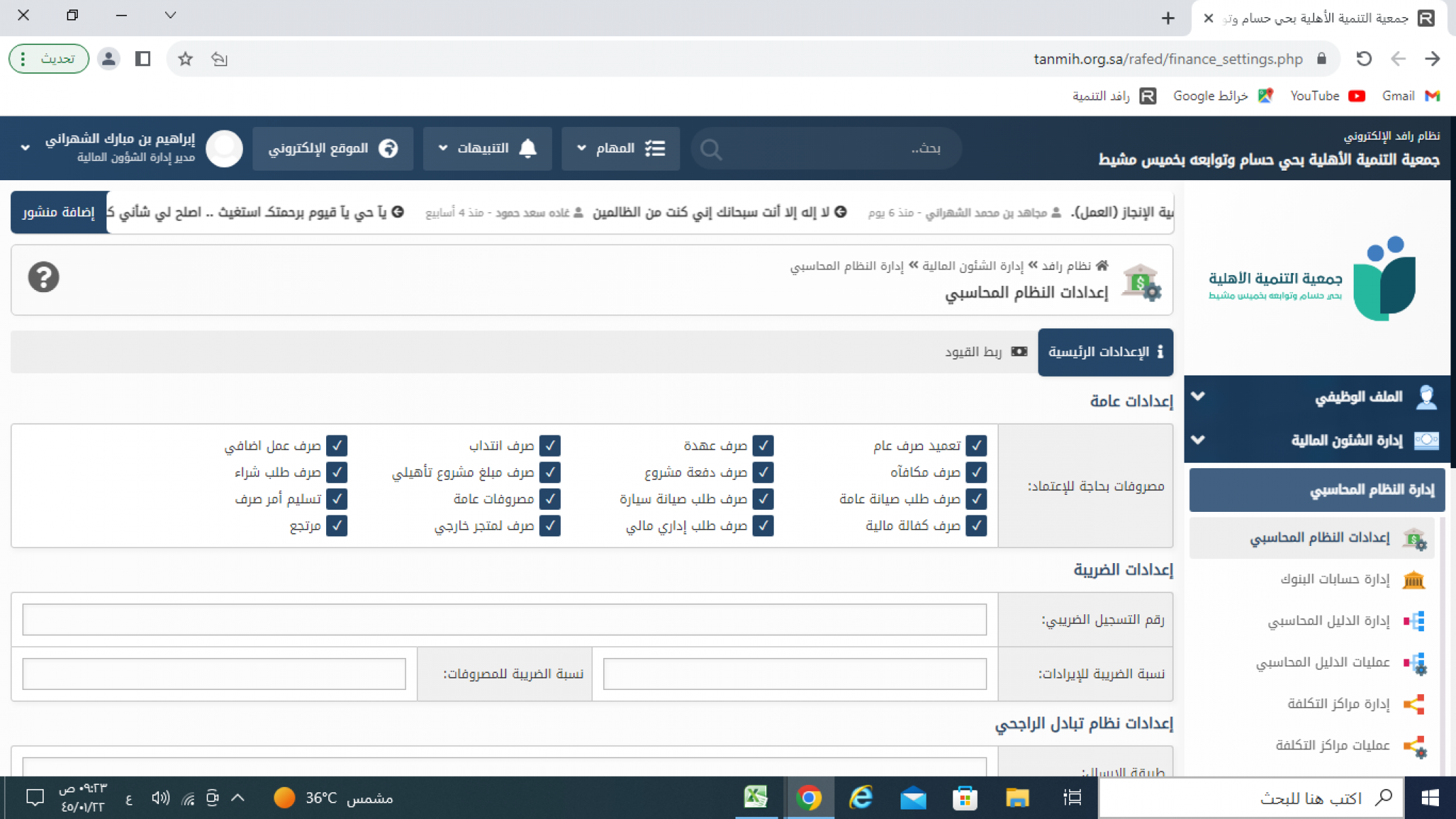Uncheck the صرف عهدة checkbox
The height and width of the screenshot is (819, 1456).
(763, 446)
